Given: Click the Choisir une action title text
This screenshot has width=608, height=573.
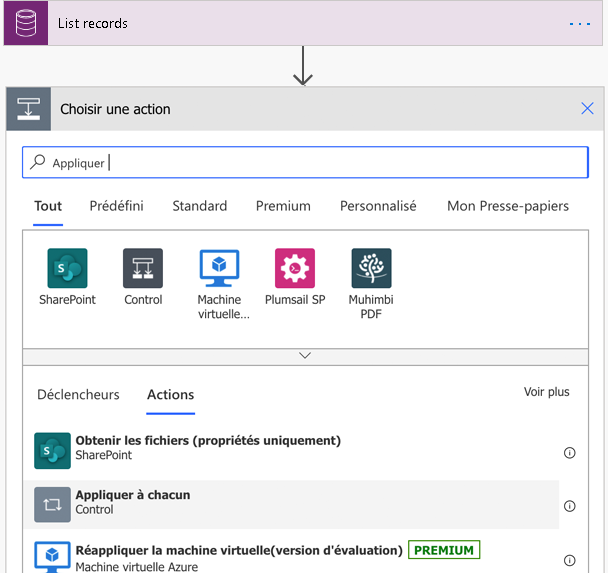Looking at the screenshot, I should 115,109.
